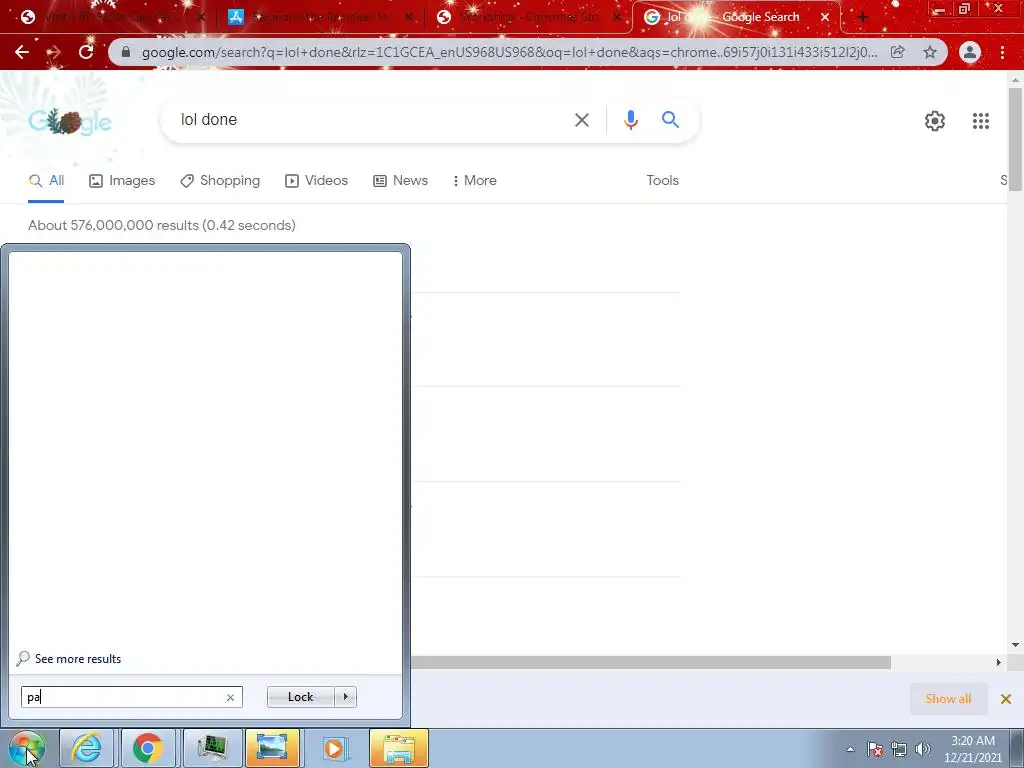Share this page via address bar icon
The height and width of the screenshot is (768, 1024).
[898, 52]
